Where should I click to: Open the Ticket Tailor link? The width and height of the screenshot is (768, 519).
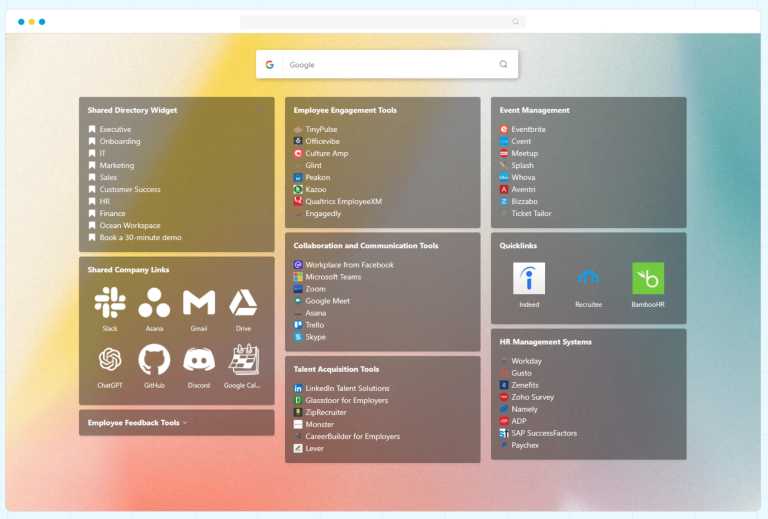point(531,213)
